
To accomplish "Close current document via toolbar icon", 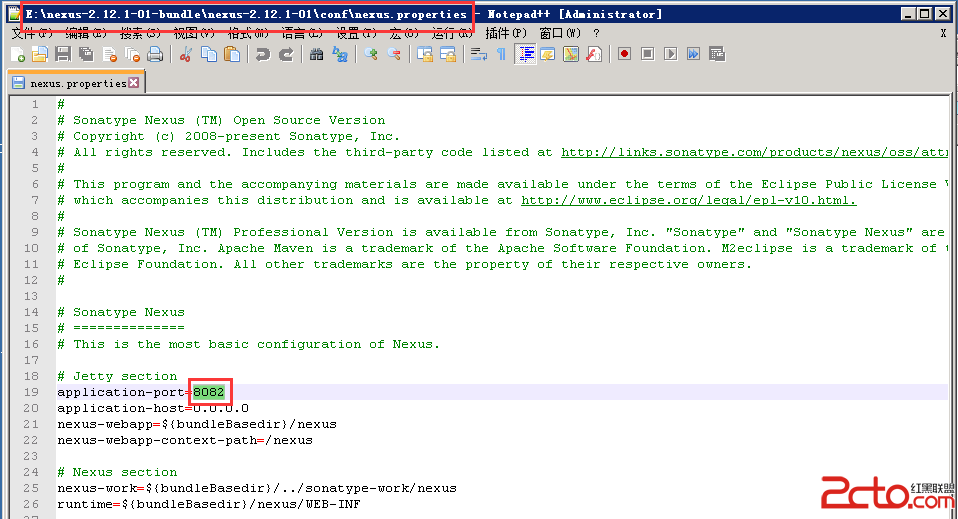I will click(x=109, y=55).
